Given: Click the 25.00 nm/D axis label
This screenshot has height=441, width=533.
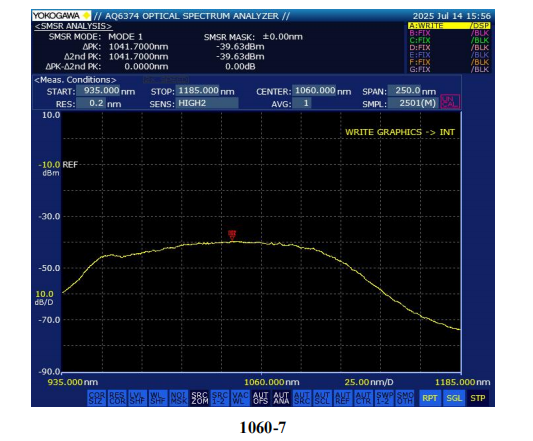Looking at the screenshot, I should tap(369, 382).
